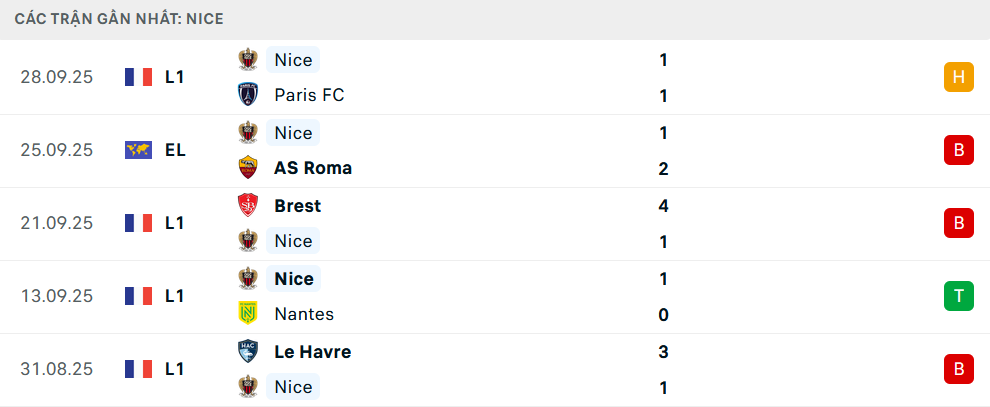Click the EL competition label

tap(175, 150)
